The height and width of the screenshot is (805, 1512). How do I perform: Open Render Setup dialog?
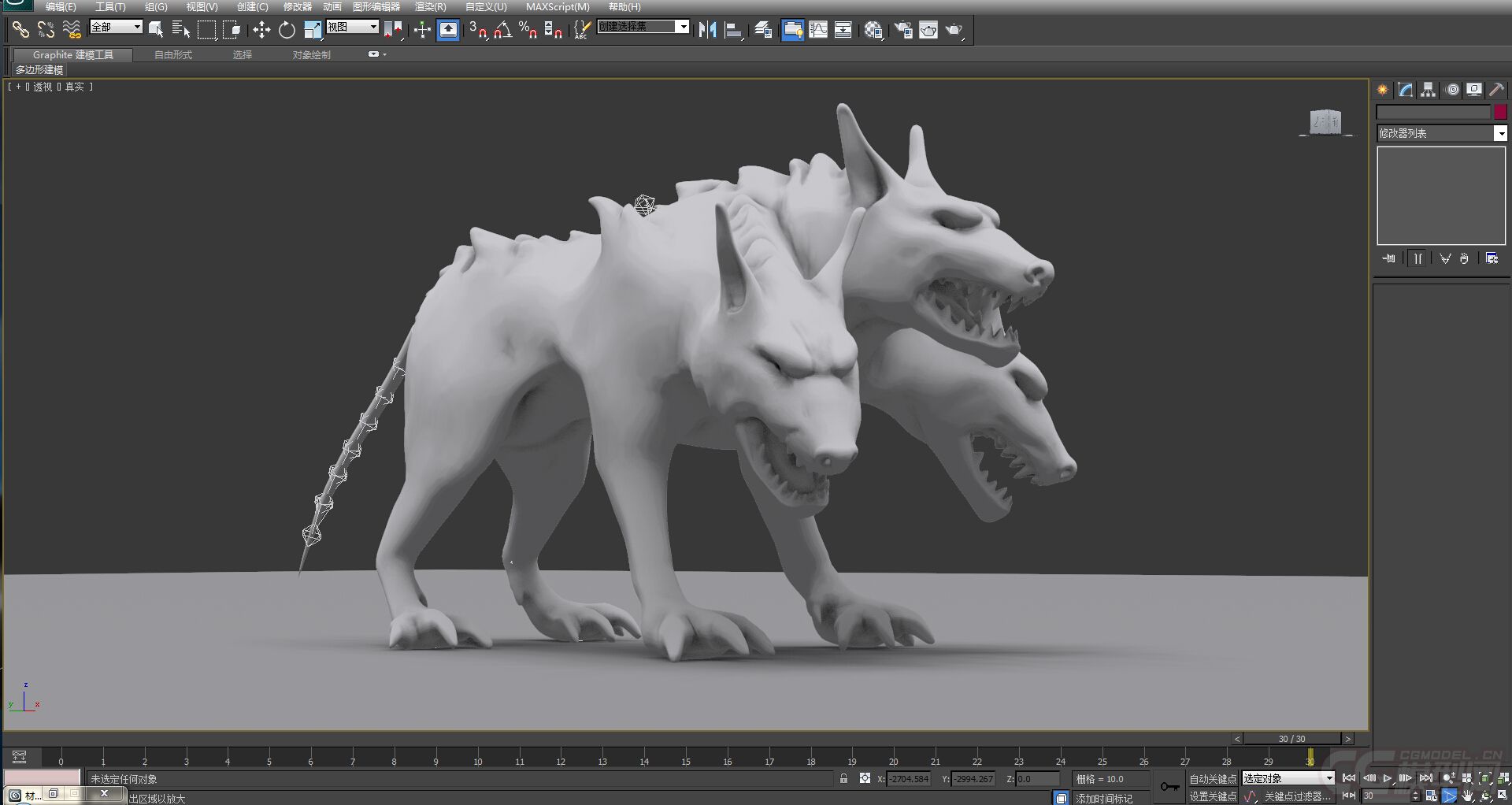click(903, 30)
